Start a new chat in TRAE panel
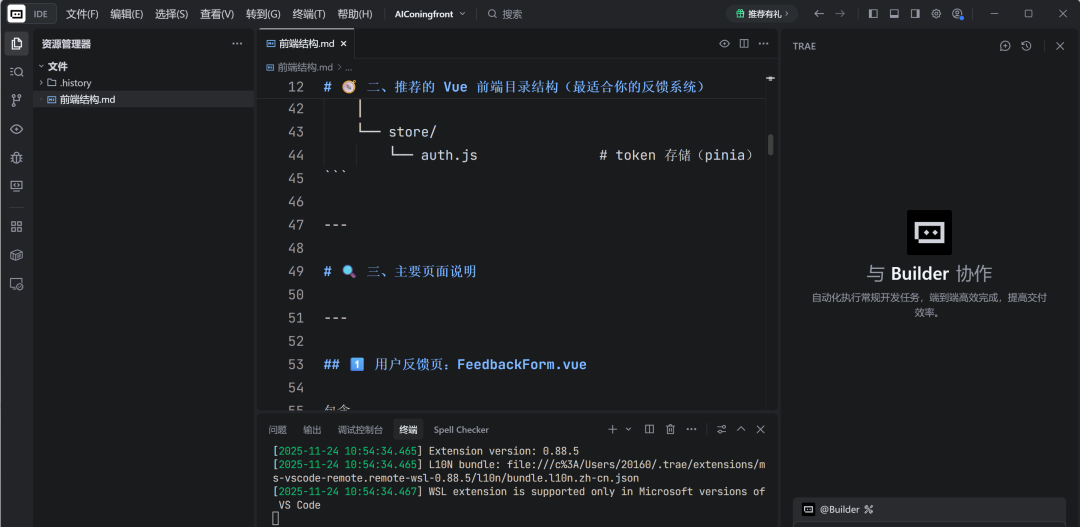 click(1005, 45)
